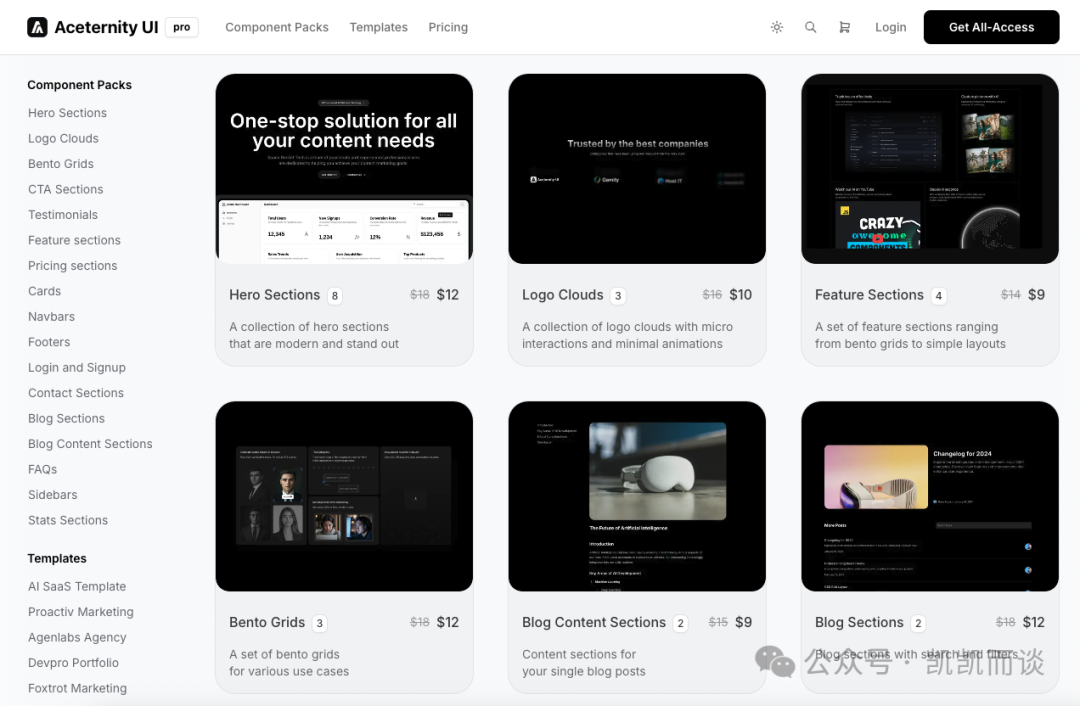Select Bento Grids in the sidebar
1080x706 pixels.
point(61,164)
